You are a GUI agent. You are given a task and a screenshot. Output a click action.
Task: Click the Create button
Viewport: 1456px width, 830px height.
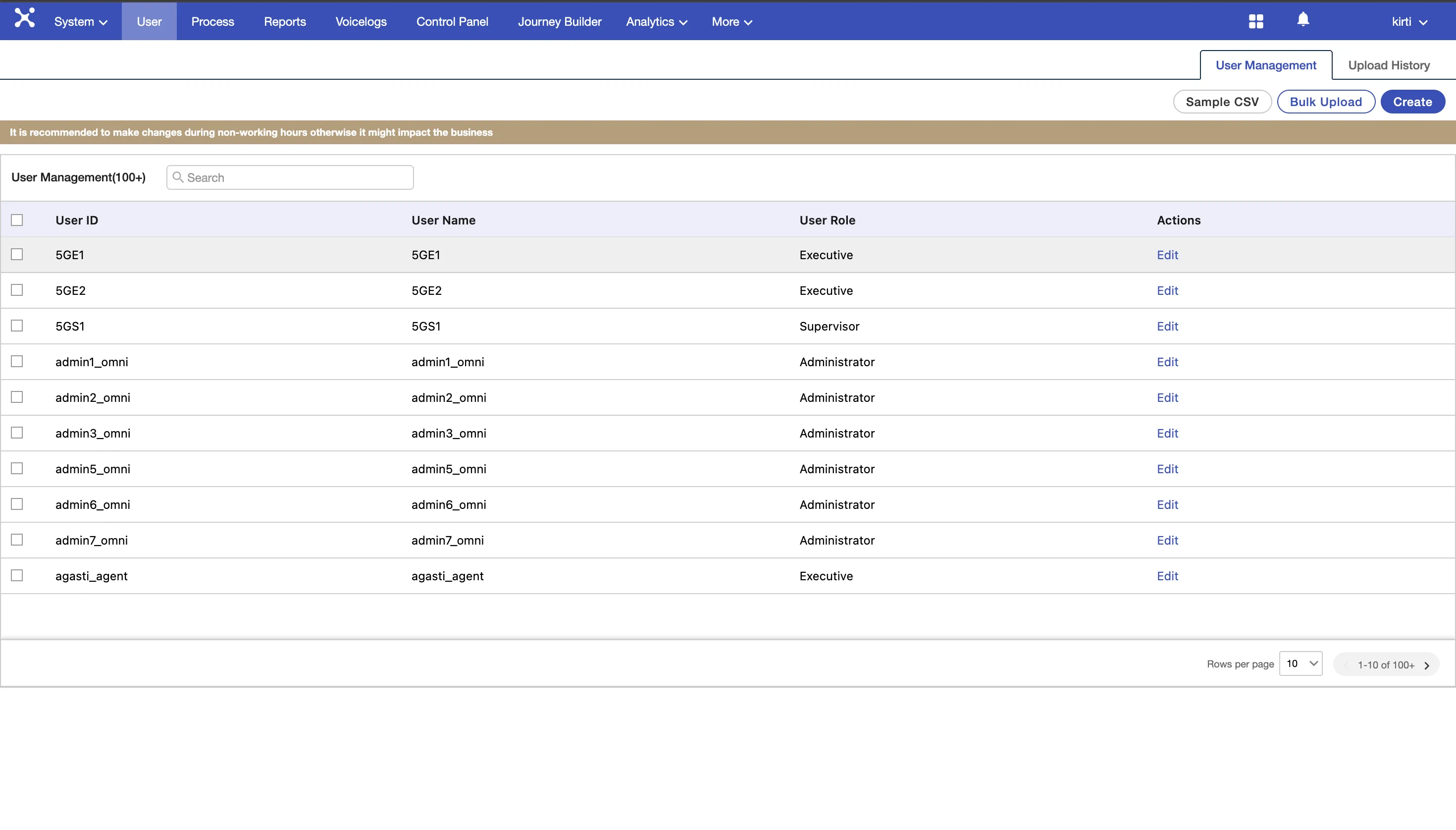(x=1412, y=102)
